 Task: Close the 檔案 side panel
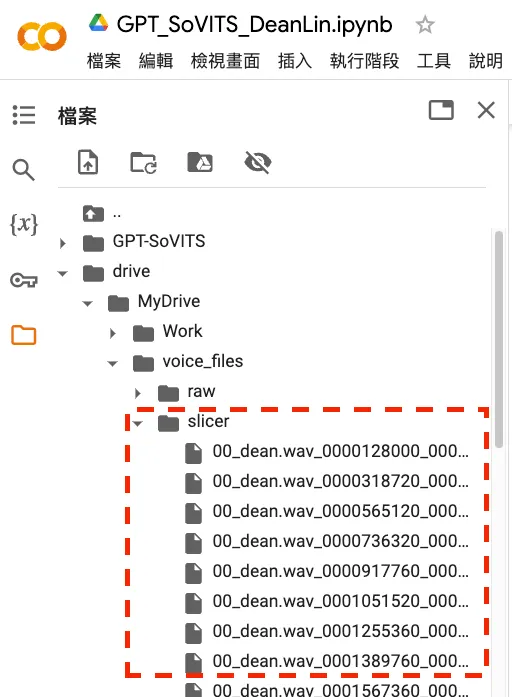[x=486, y=110]
